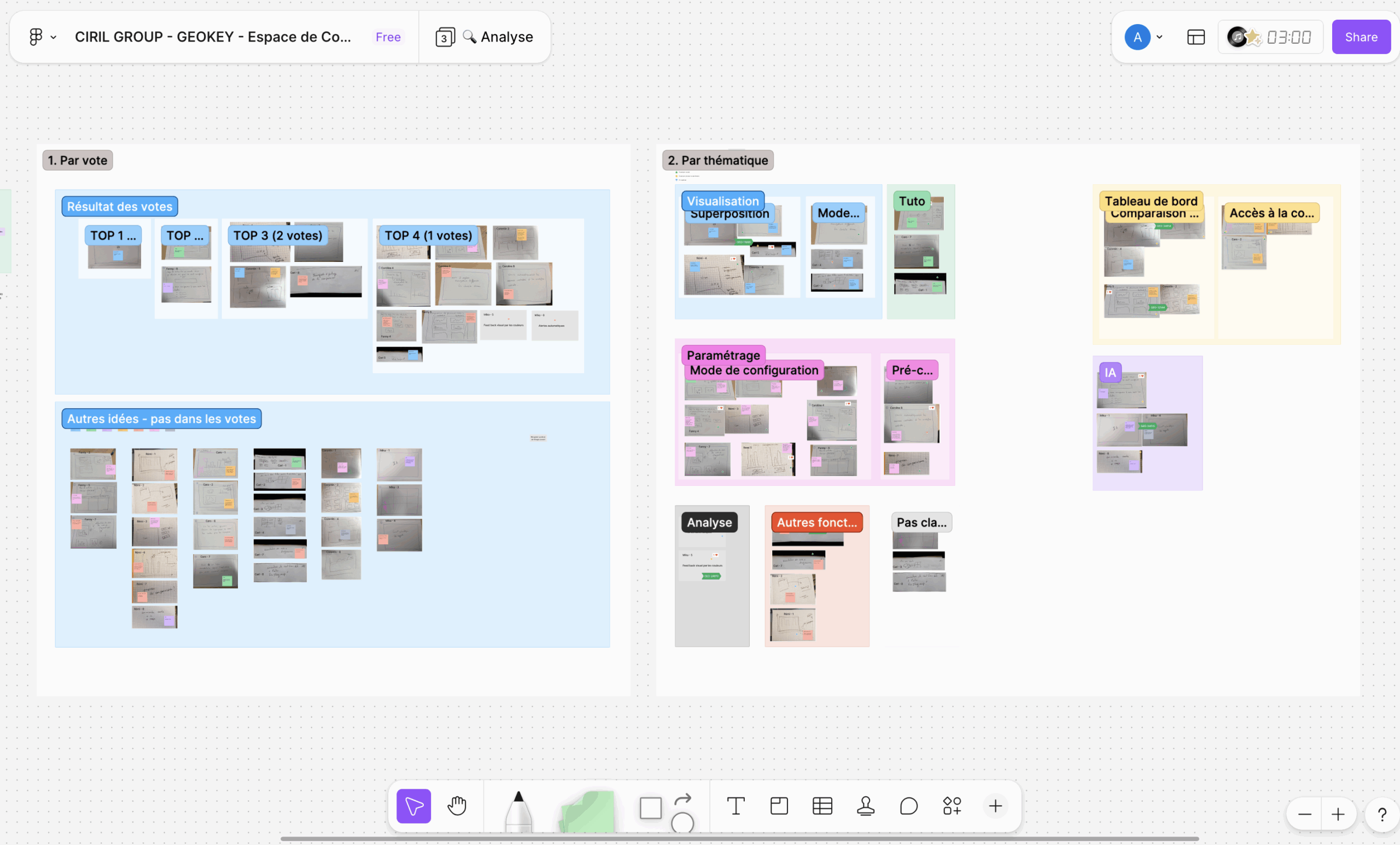Screen dimensions: 1400x845
Task: Select the Section tool
Action: point(779,805)
